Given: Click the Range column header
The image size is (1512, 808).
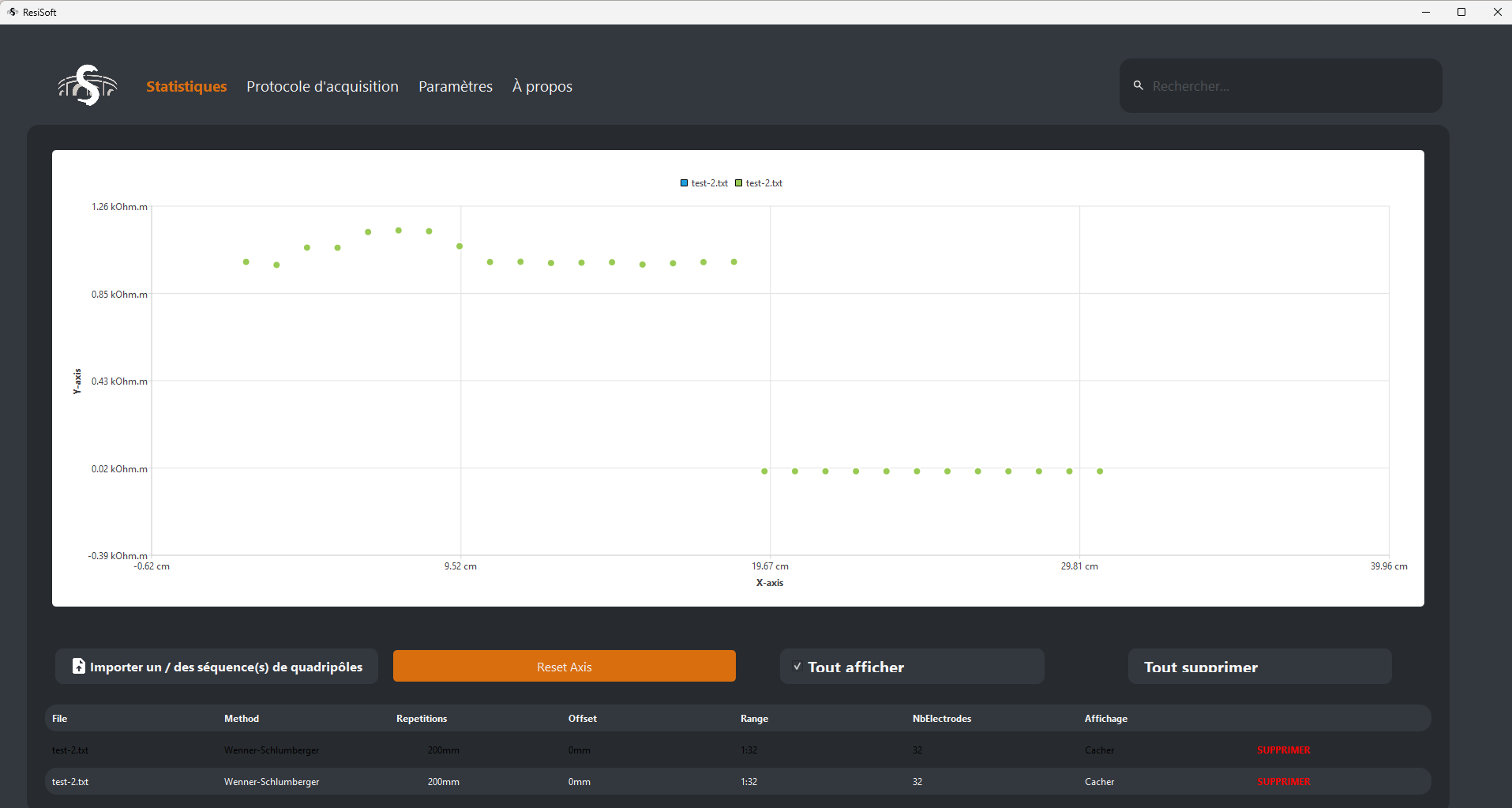Looking at the screenshot, I should 754,719.
